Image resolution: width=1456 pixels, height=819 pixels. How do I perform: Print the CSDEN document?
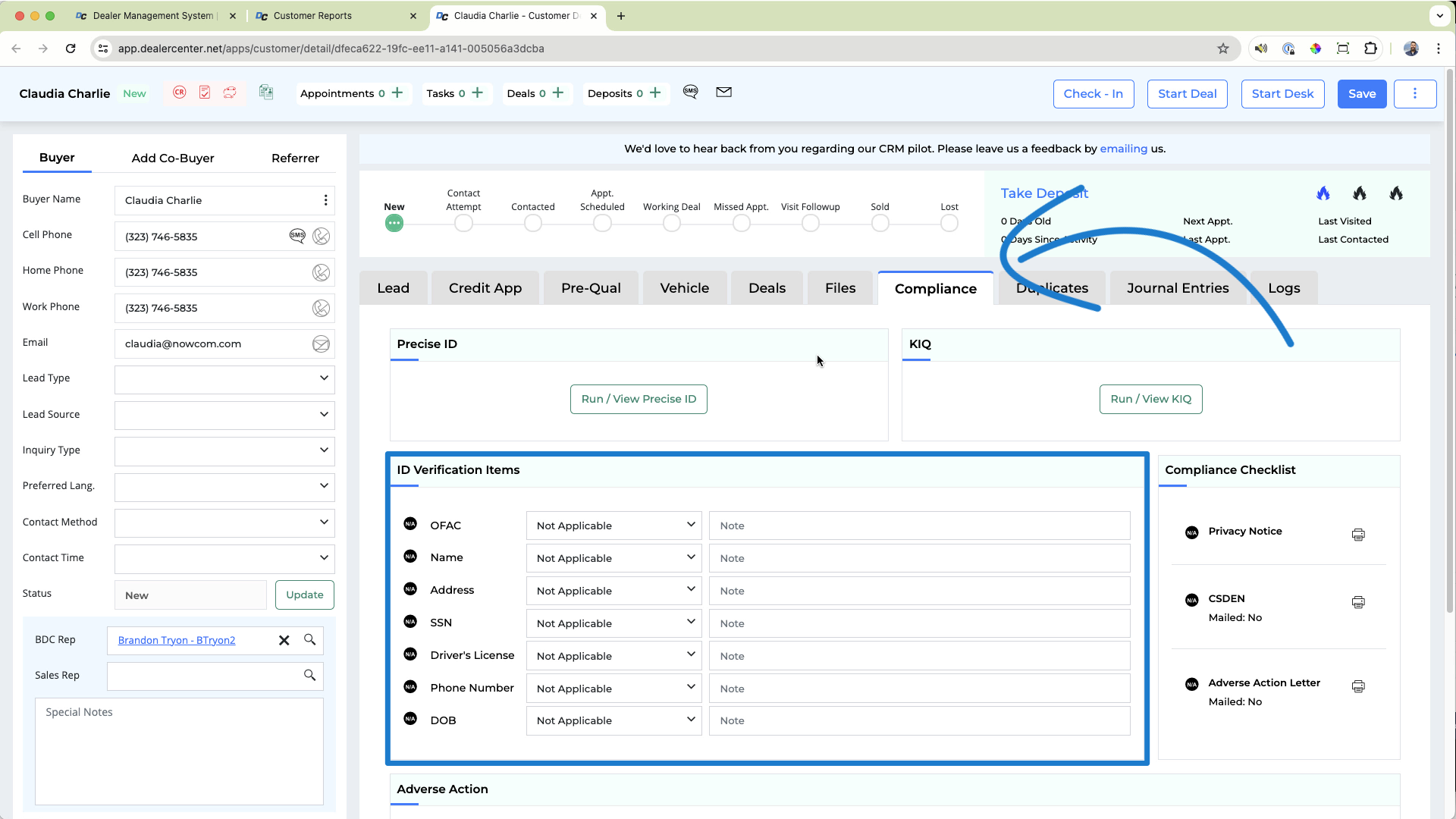click(1358, 602)
